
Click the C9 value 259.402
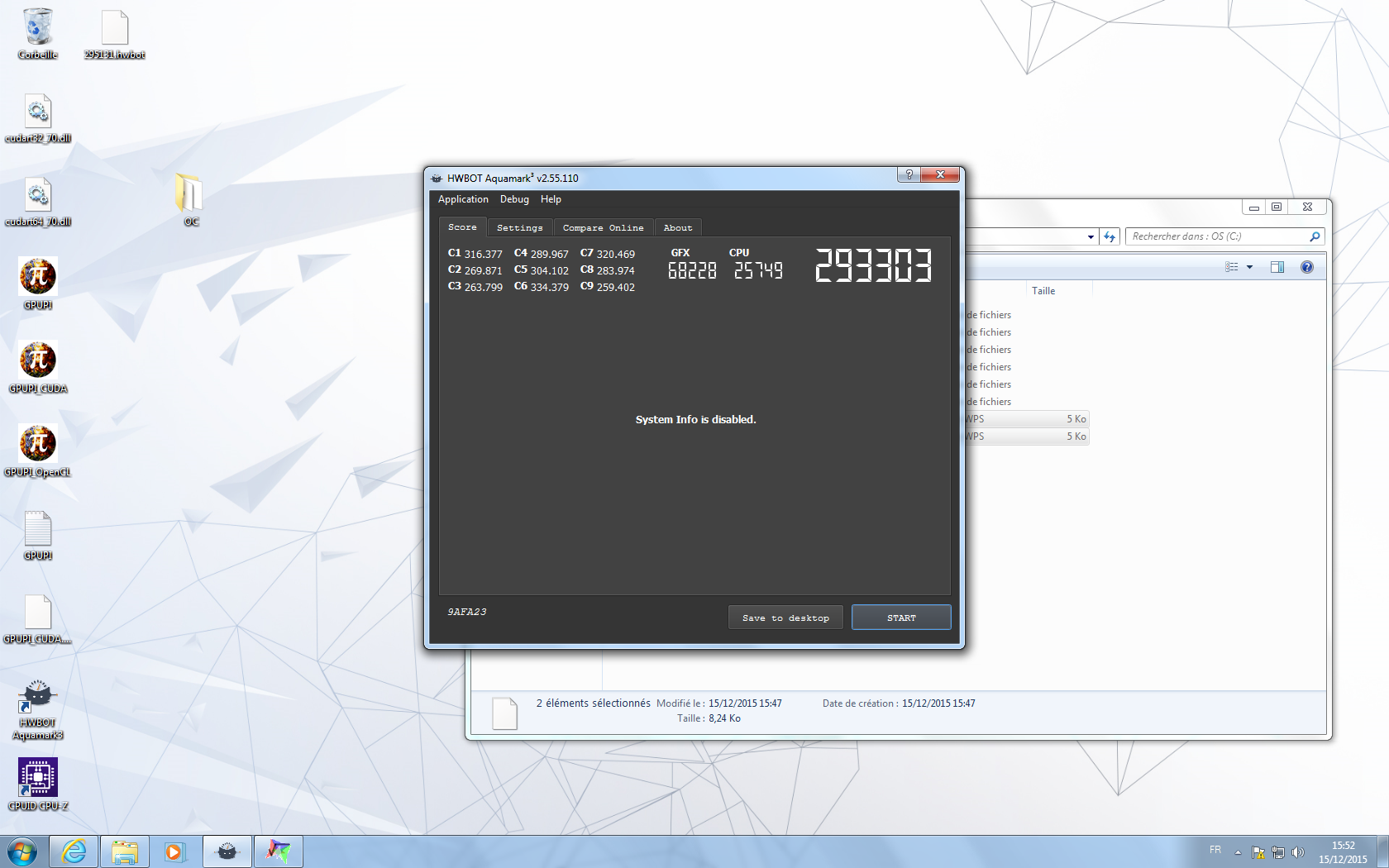(616, 288)
